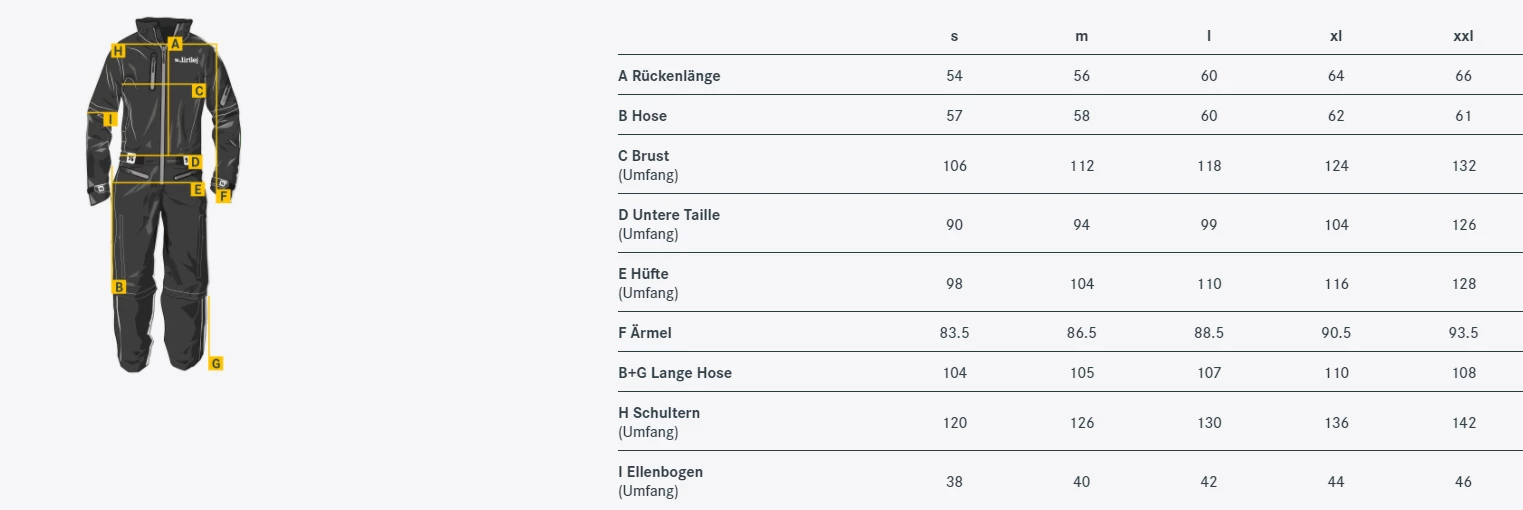Click the A Rückenlänge row label
The height and width of the screenshot is (510, 1523).
tap(669, 76)
